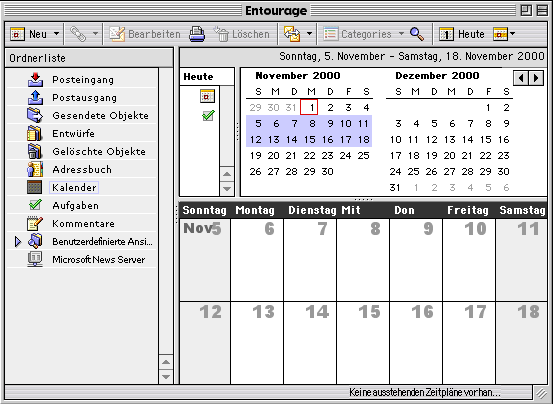Open the calendar view dropdown arrow
Screen dimensions: 553x404
tap(512, 34)
